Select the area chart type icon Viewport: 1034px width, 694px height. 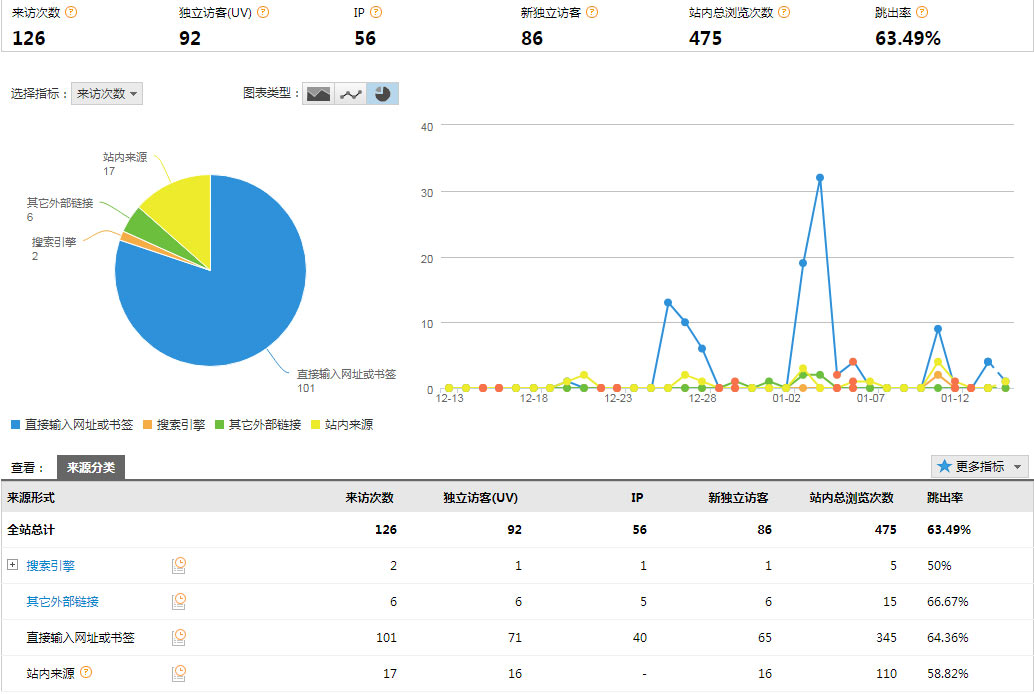tap(318, 94)
